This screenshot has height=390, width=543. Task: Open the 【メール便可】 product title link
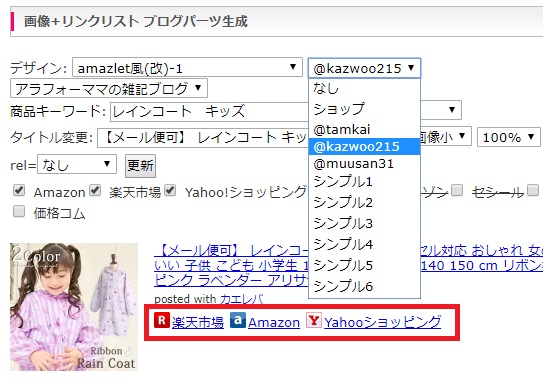(x=231, y=265)
